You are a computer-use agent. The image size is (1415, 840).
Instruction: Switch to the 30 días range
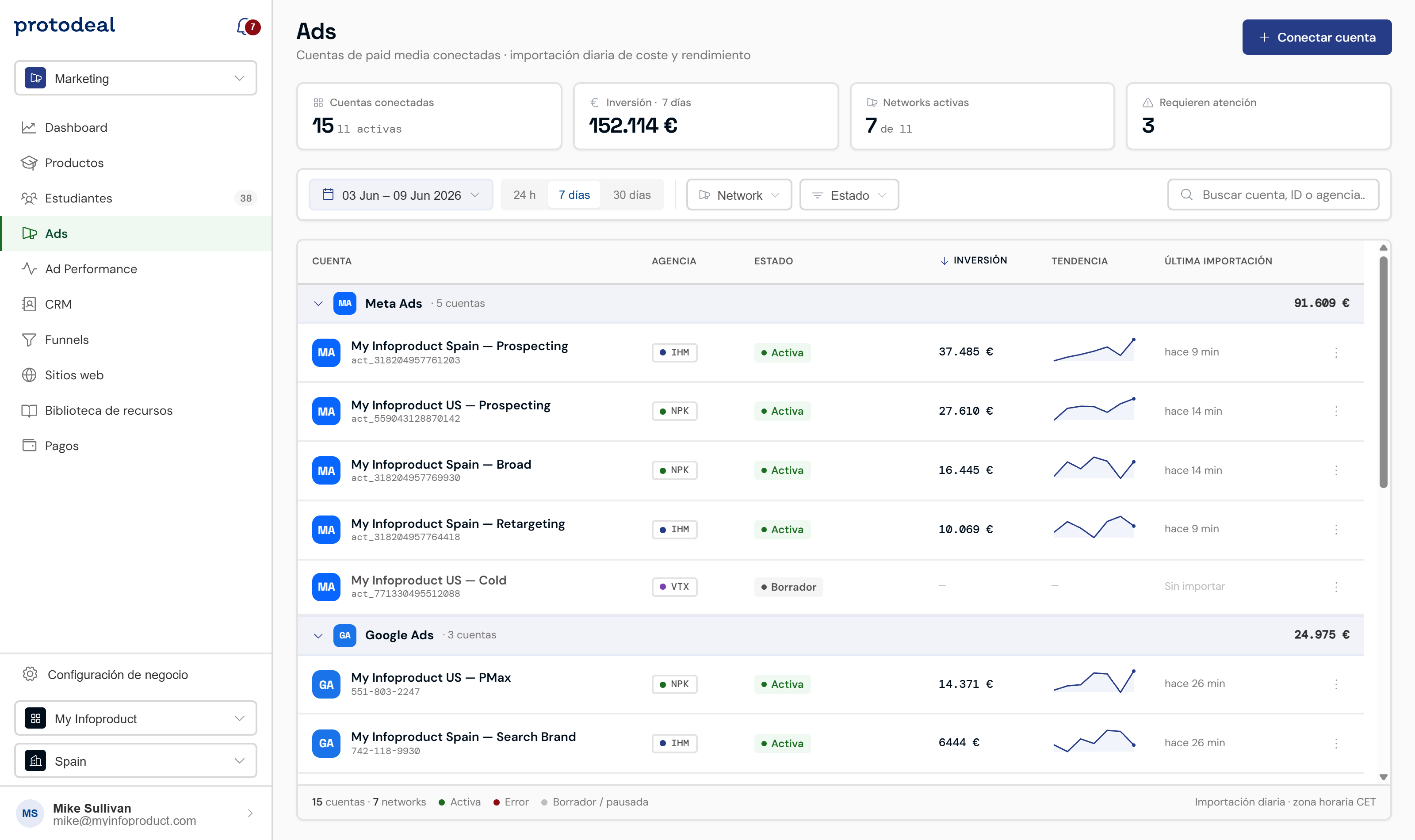[631, 195]
